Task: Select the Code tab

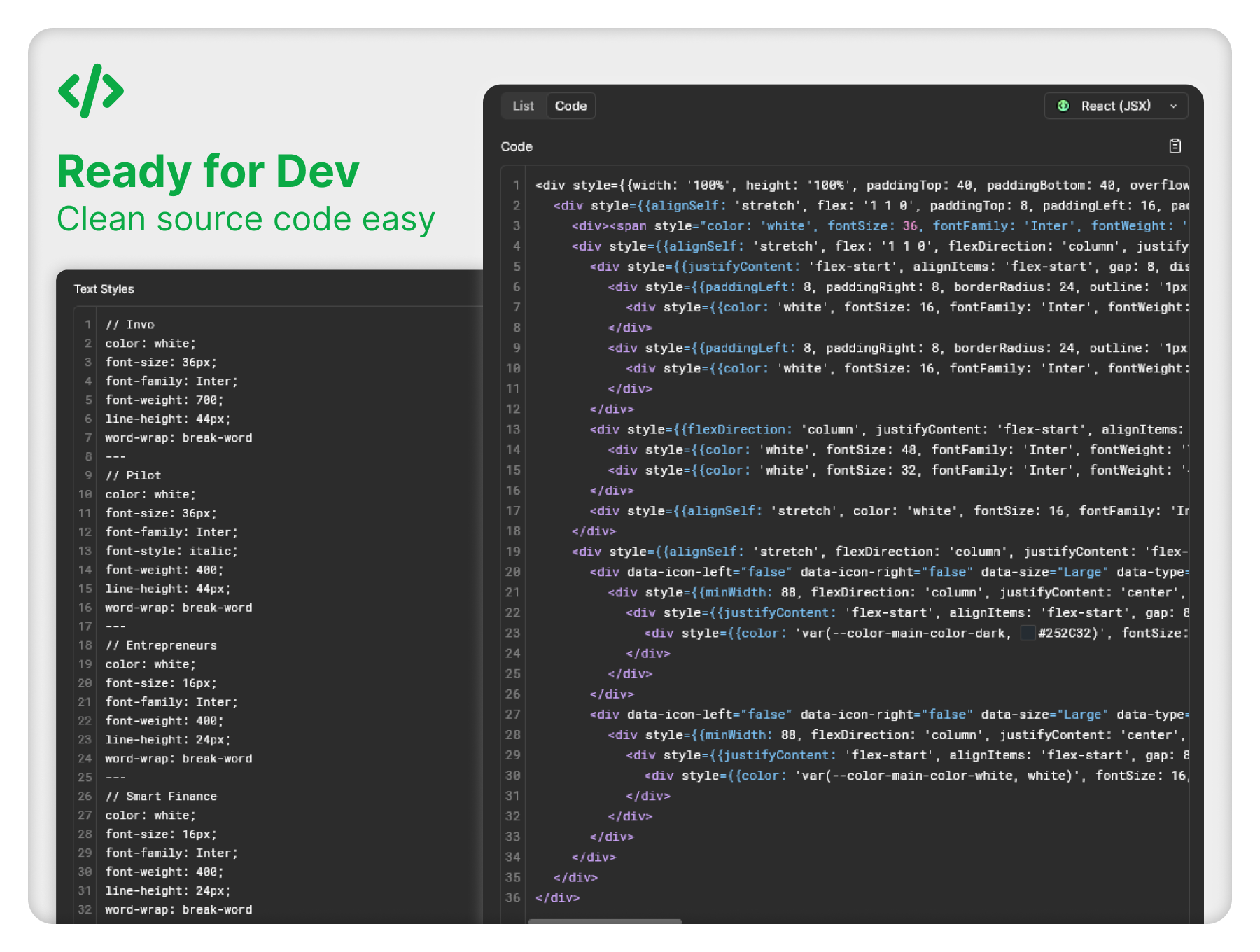Action: coord(570,106)
